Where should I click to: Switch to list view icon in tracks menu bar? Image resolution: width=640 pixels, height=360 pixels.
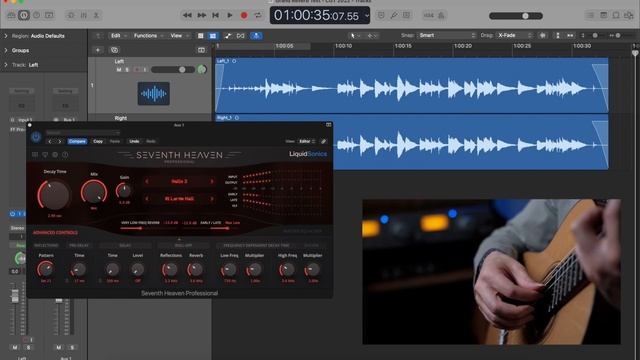pos(200,36)
